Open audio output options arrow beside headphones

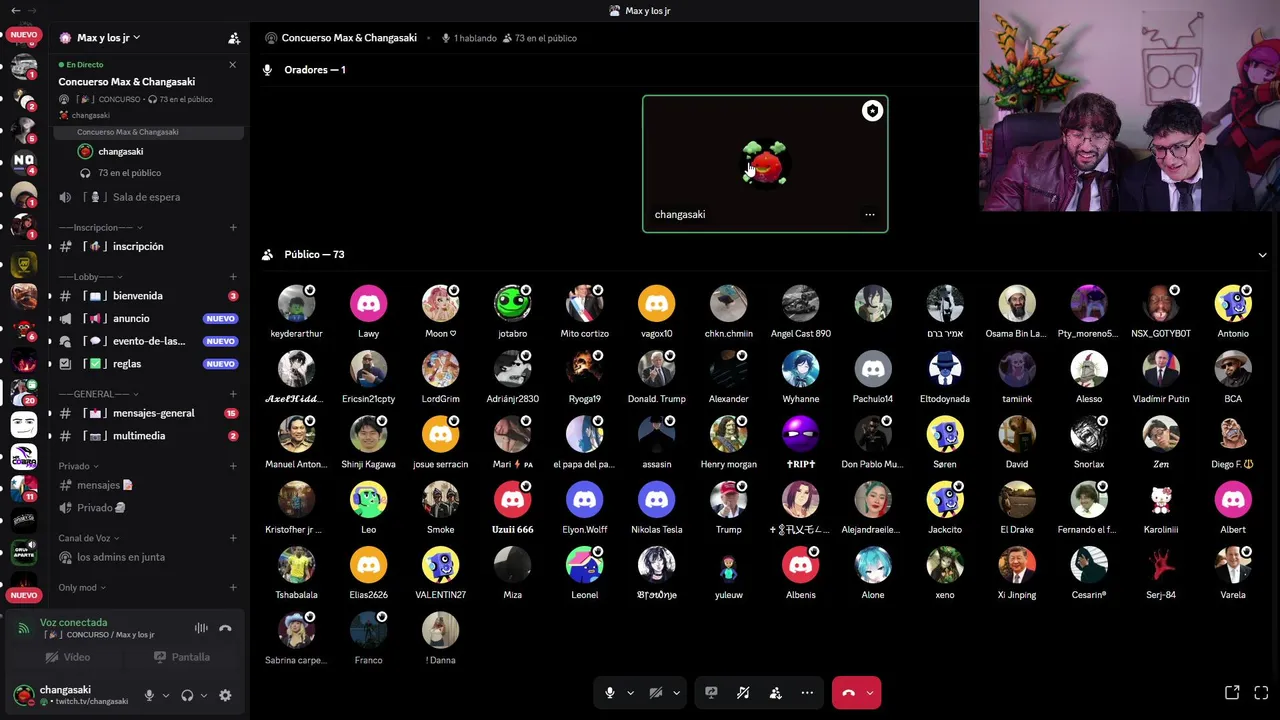(x=203, y=695)
